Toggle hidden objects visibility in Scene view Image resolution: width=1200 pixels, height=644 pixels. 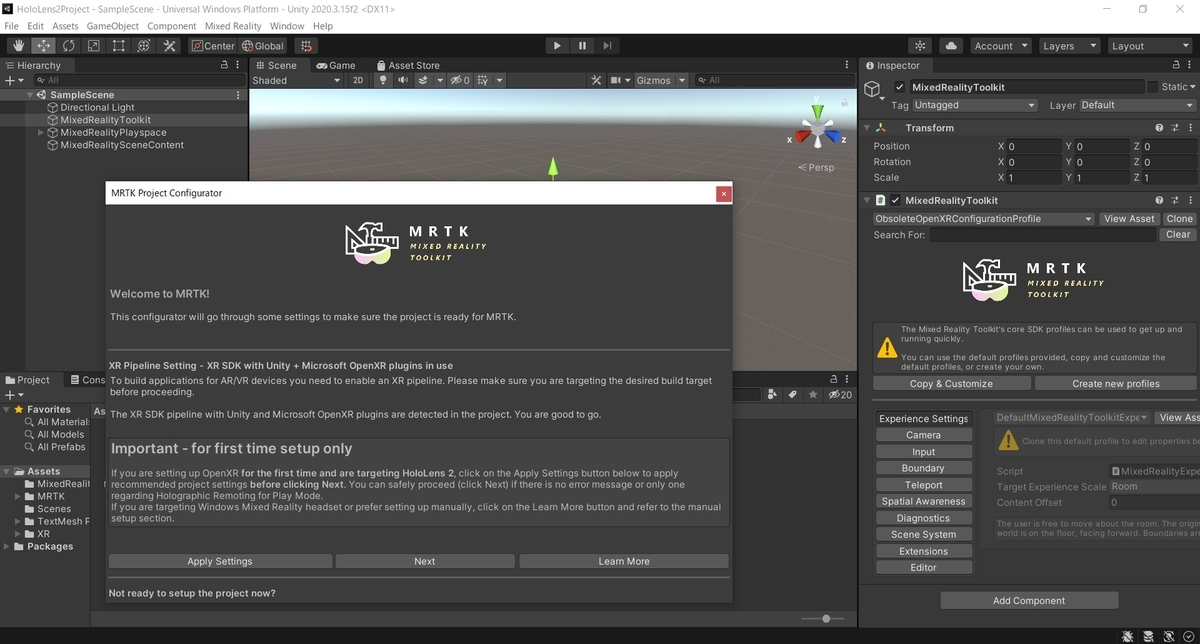pos(459,80)
